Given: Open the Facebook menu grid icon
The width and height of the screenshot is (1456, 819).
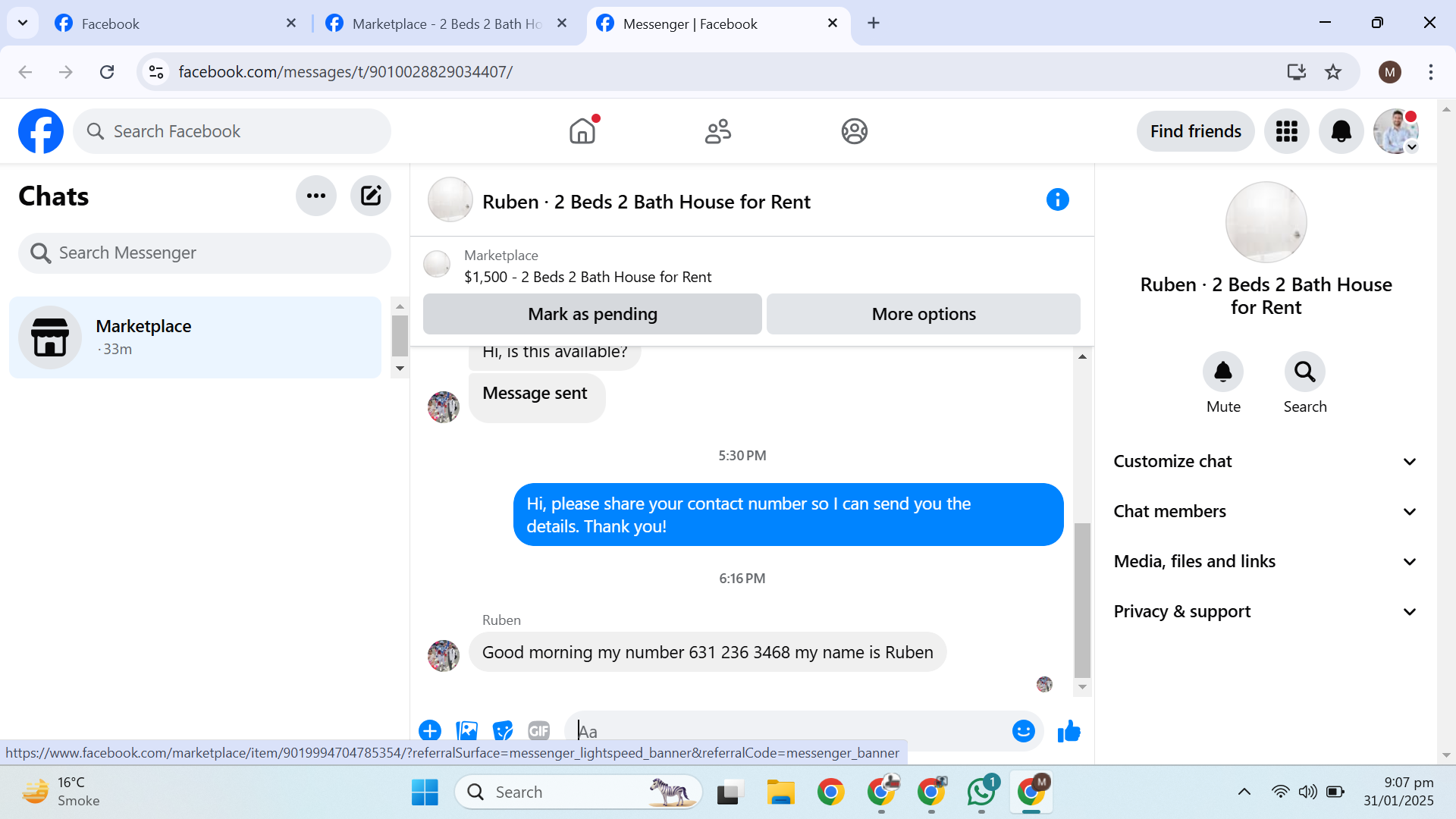Looking at the screenshot, I should pos(1287,131).
